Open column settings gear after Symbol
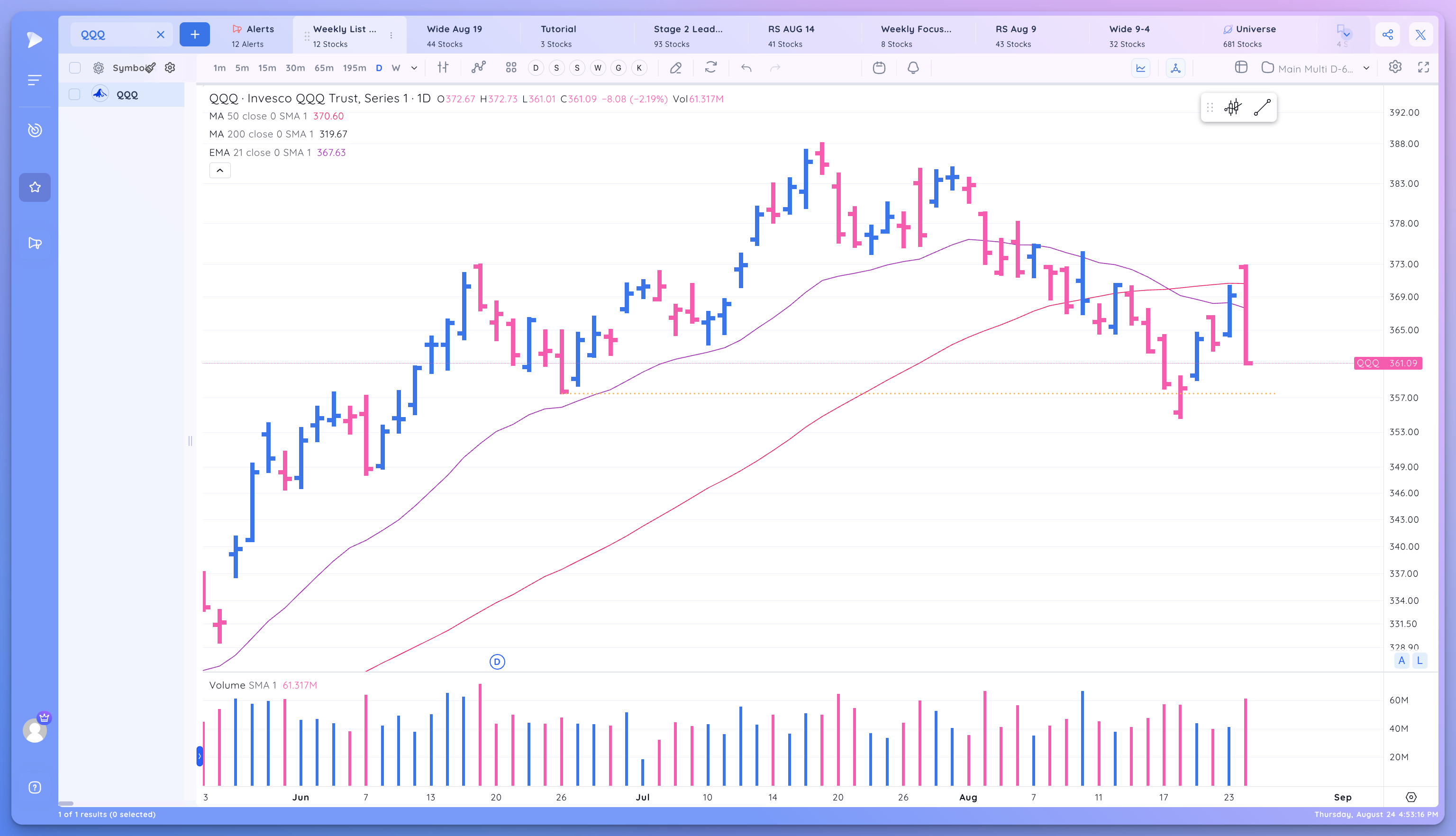Viewport: 1456px width, 836px height. click(x=170, y=68)
